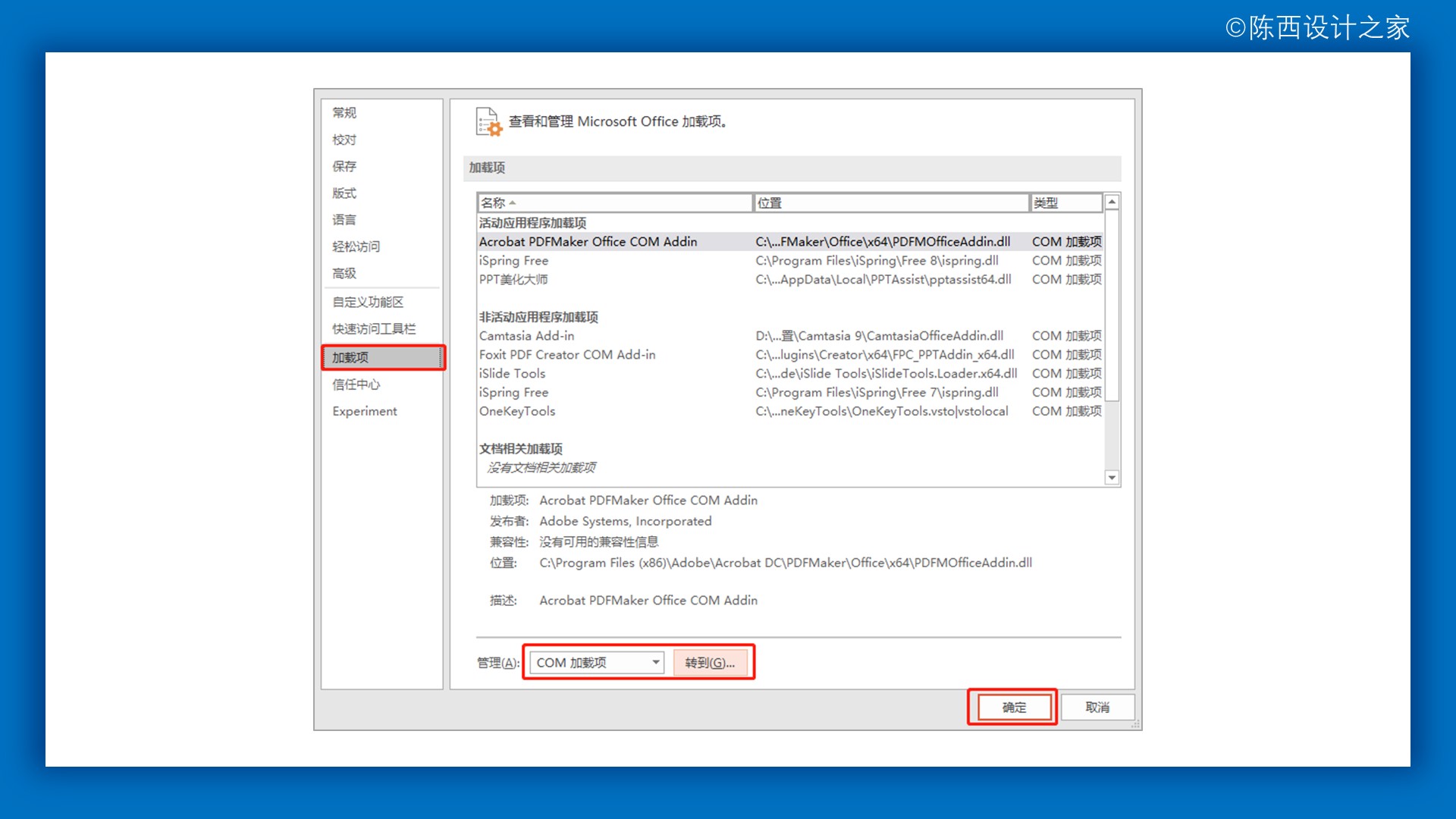Screen dimensions: 1456x819
Task: Open the 轻松访问 options category
Action: 356,246
